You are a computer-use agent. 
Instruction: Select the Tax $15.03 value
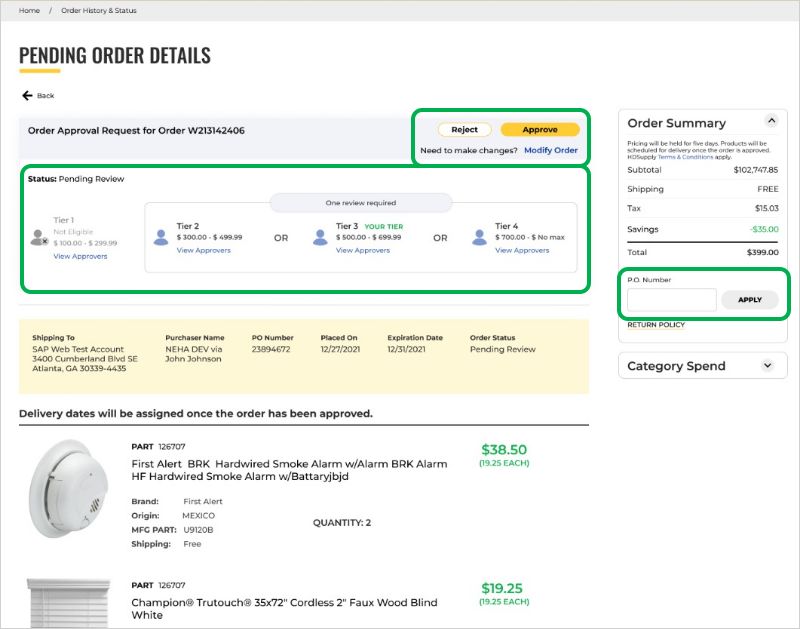(767, 208)
